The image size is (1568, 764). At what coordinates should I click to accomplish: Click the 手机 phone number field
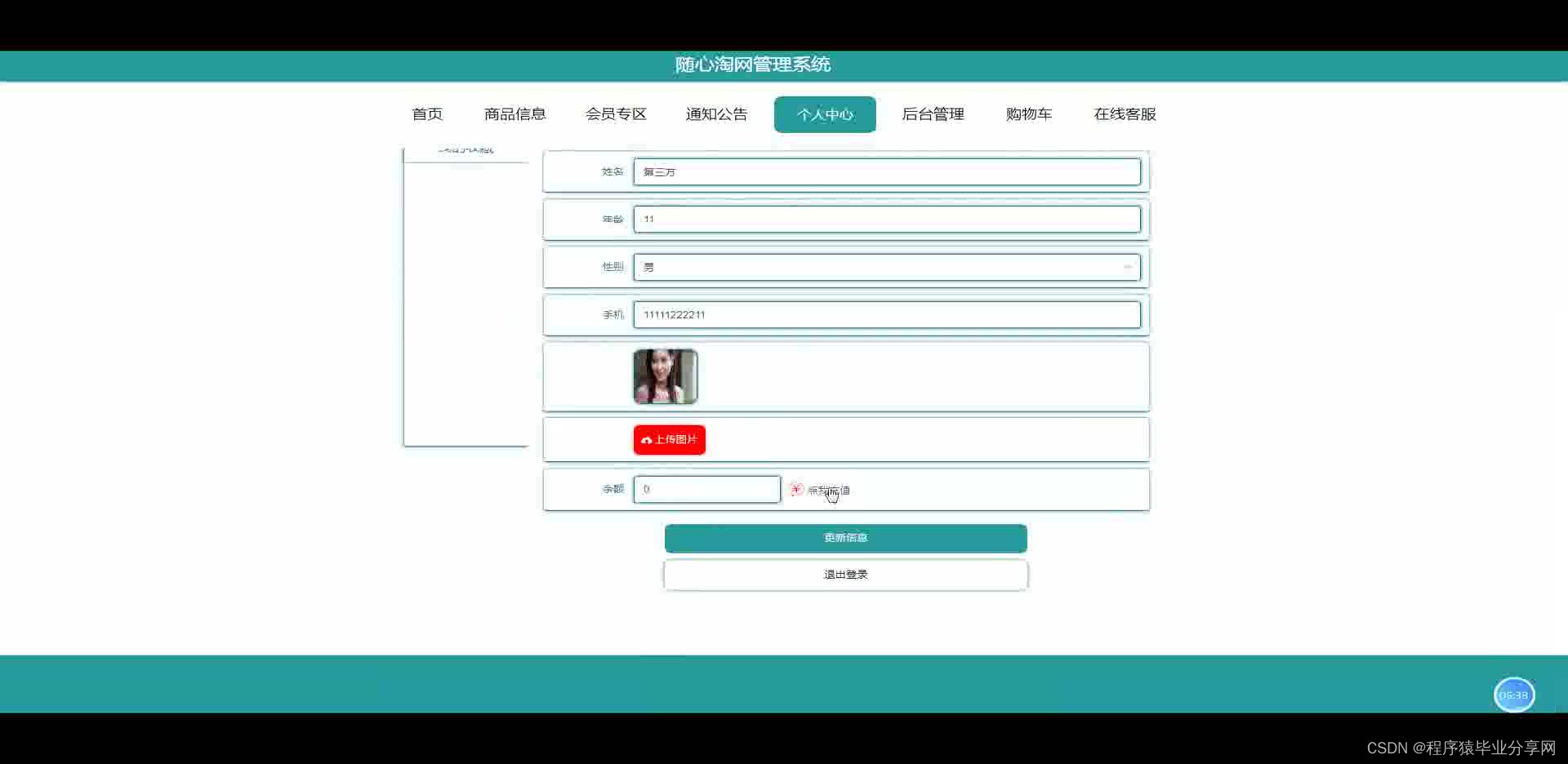coord(887,315)
